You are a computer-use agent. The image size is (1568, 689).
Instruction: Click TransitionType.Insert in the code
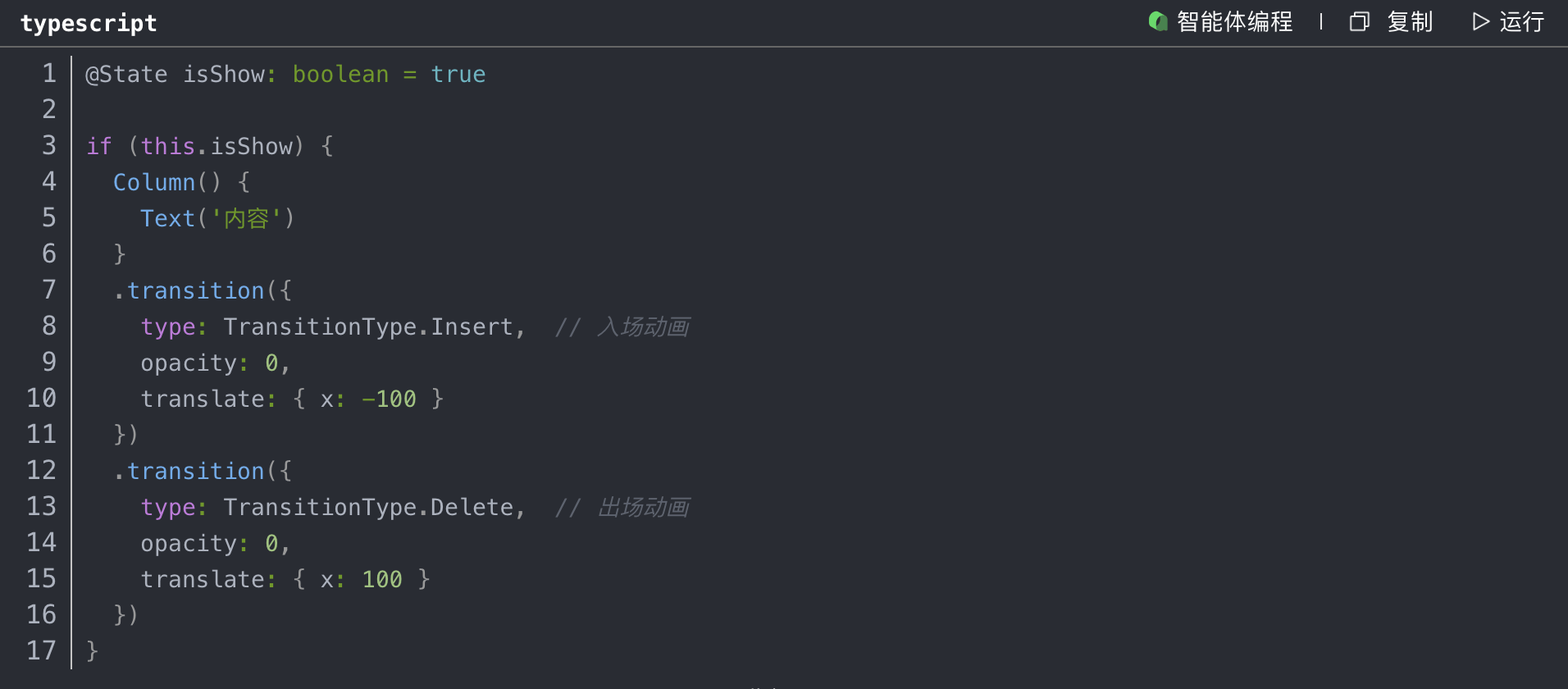point(368,326)
